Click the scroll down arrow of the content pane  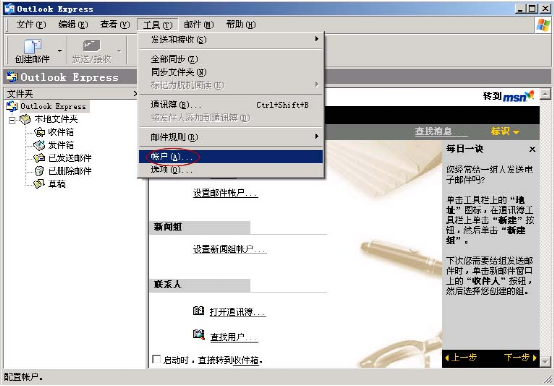(546, 362)
